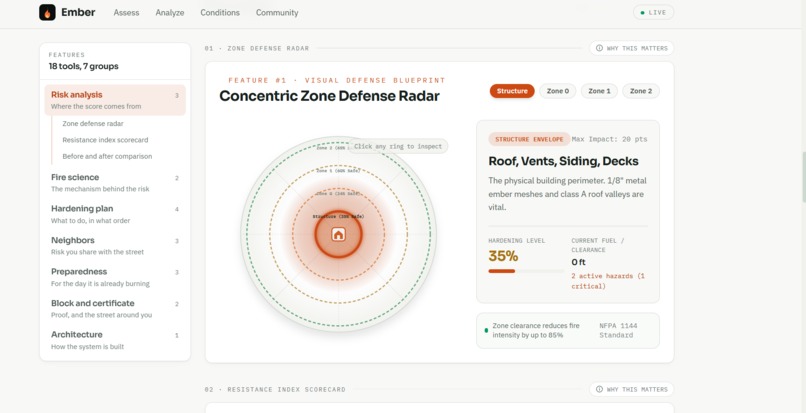Click the '01 · Zone Defense Radar' label

[x=257, y=48]
